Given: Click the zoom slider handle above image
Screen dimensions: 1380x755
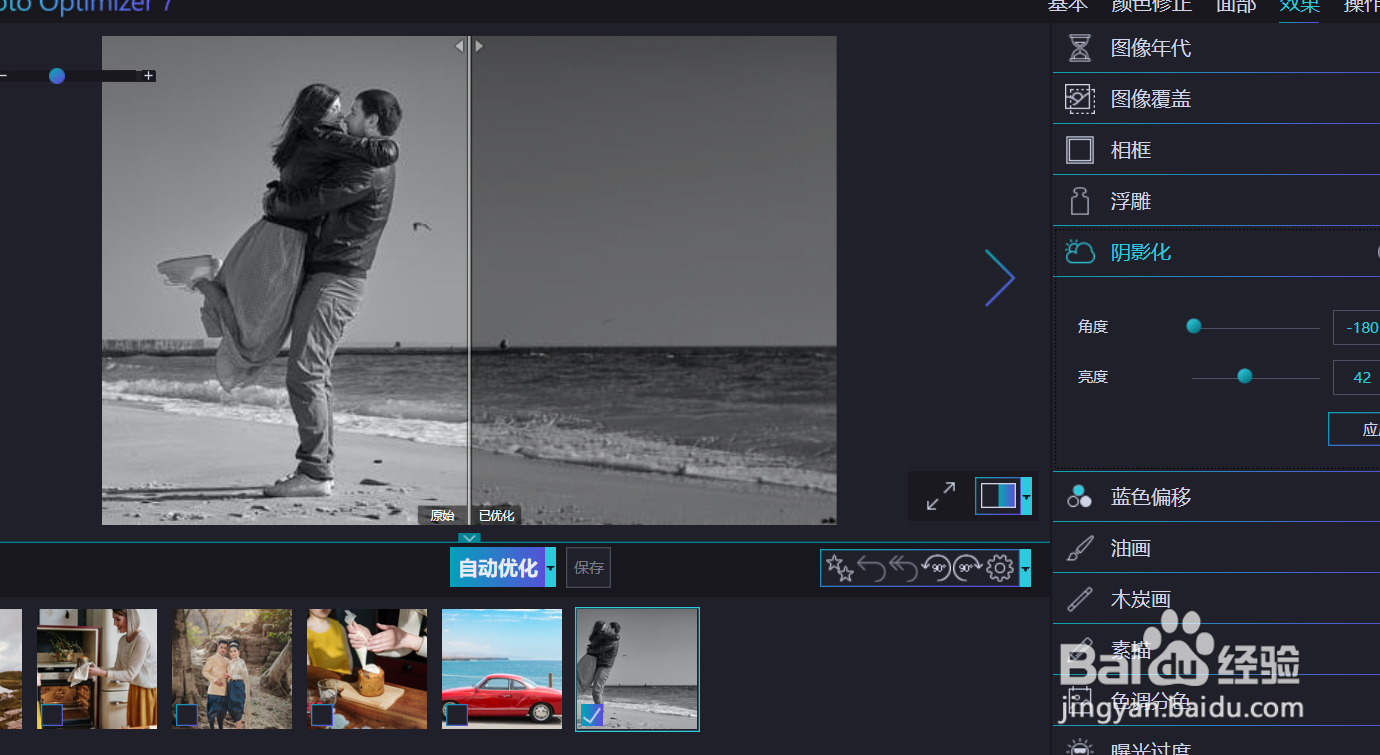Looking at the screenshot, I should coord(57,75).
